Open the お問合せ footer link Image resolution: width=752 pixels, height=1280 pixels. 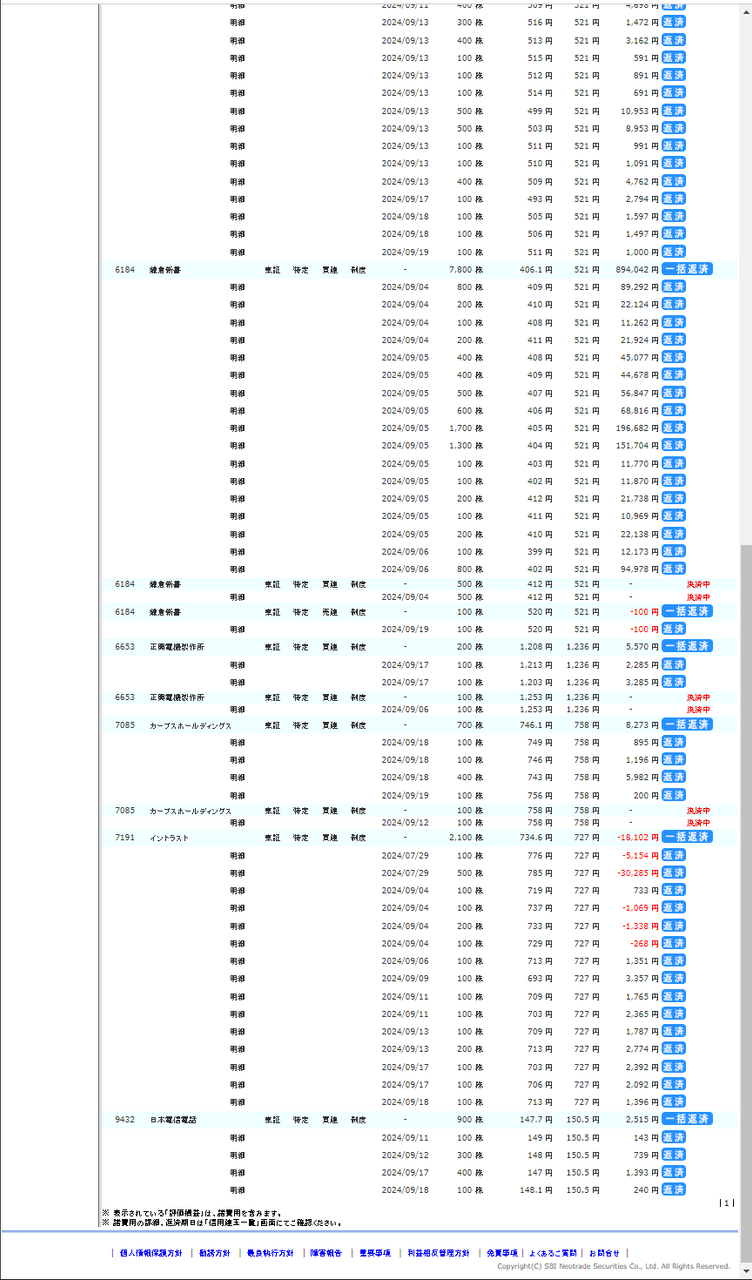[604, 1253]
